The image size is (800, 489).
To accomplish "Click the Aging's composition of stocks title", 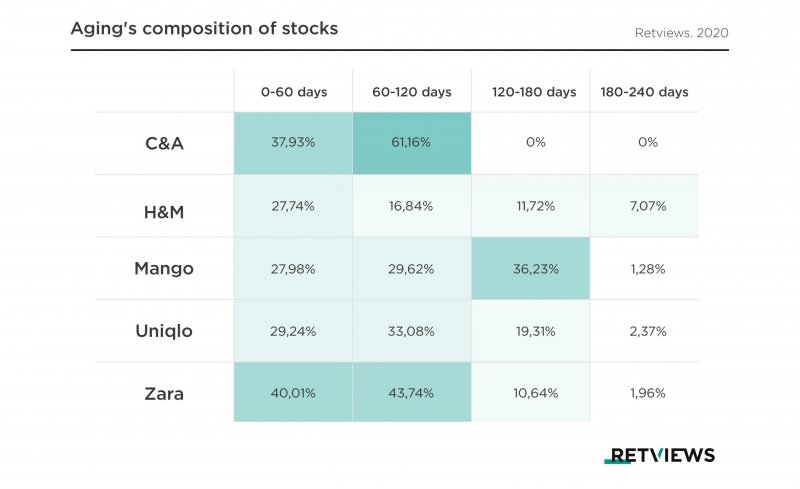I will pyautogui.click(x=204, y=28).
